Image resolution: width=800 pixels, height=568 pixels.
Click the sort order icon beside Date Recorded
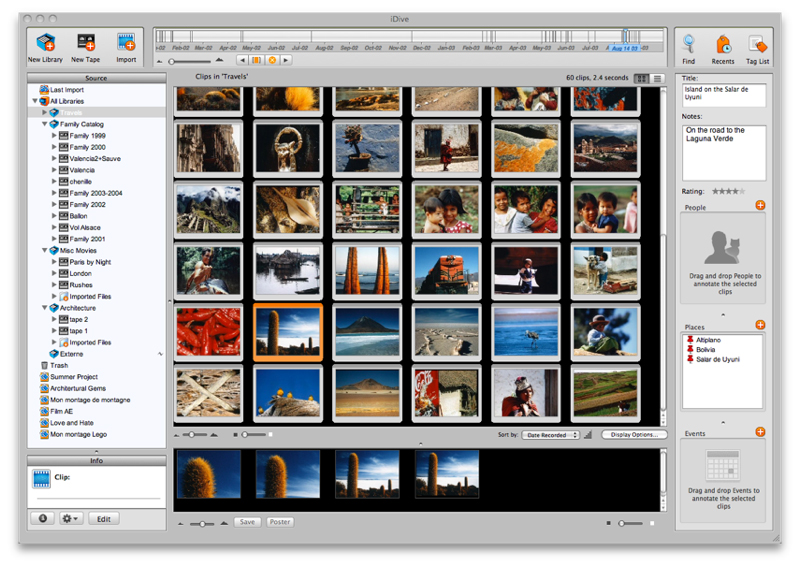pyautogui.click(x=588, y=435)
